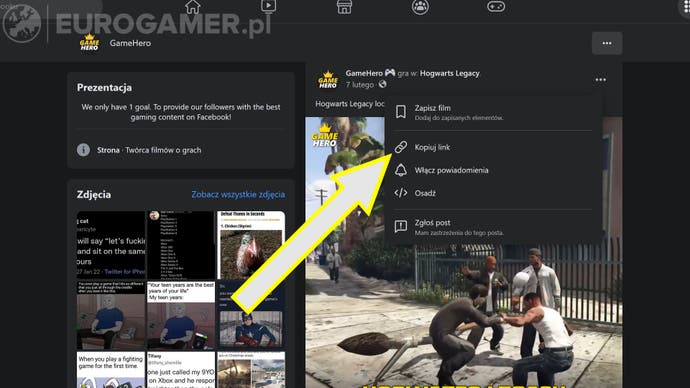Open the 'teen years are the best' meme thumbnail

pos(181,315)
